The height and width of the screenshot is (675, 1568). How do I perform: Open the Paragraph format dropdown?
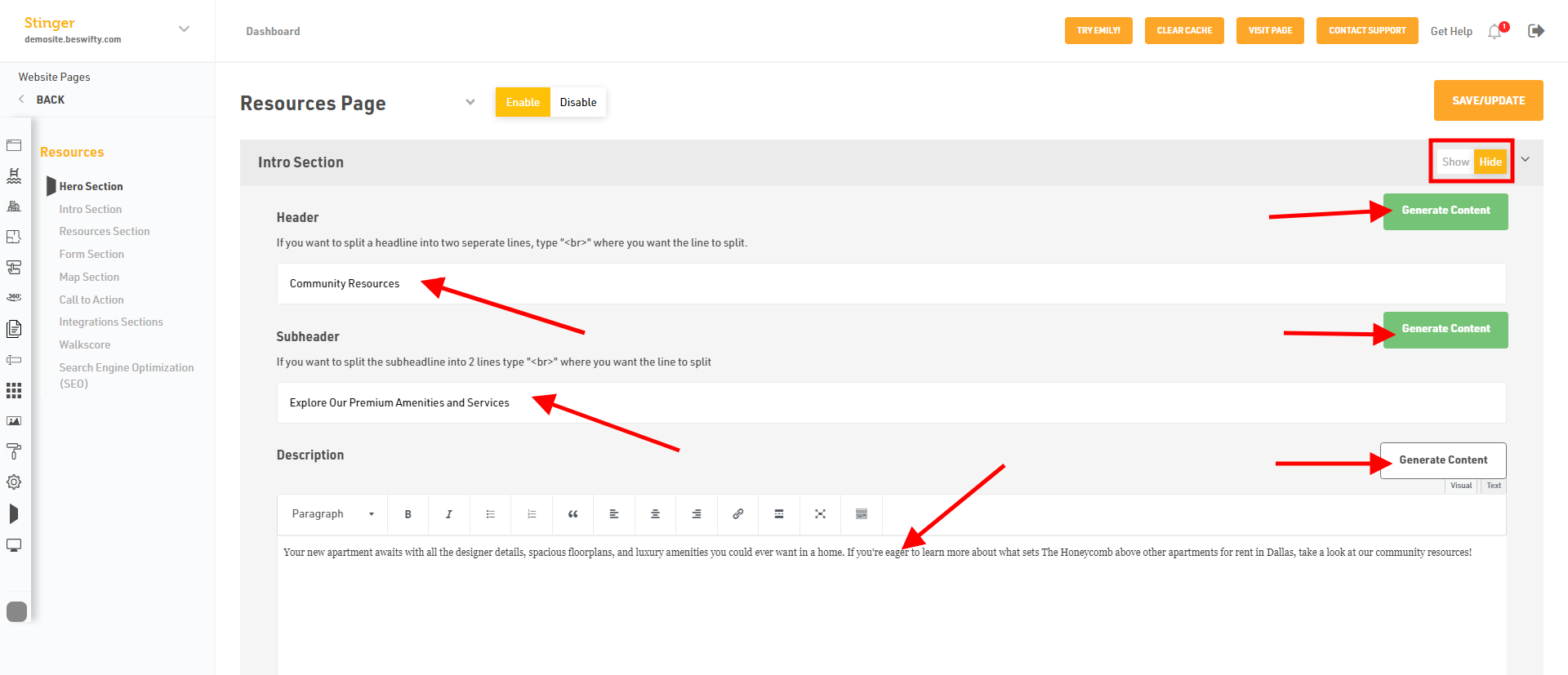[332, 514]
